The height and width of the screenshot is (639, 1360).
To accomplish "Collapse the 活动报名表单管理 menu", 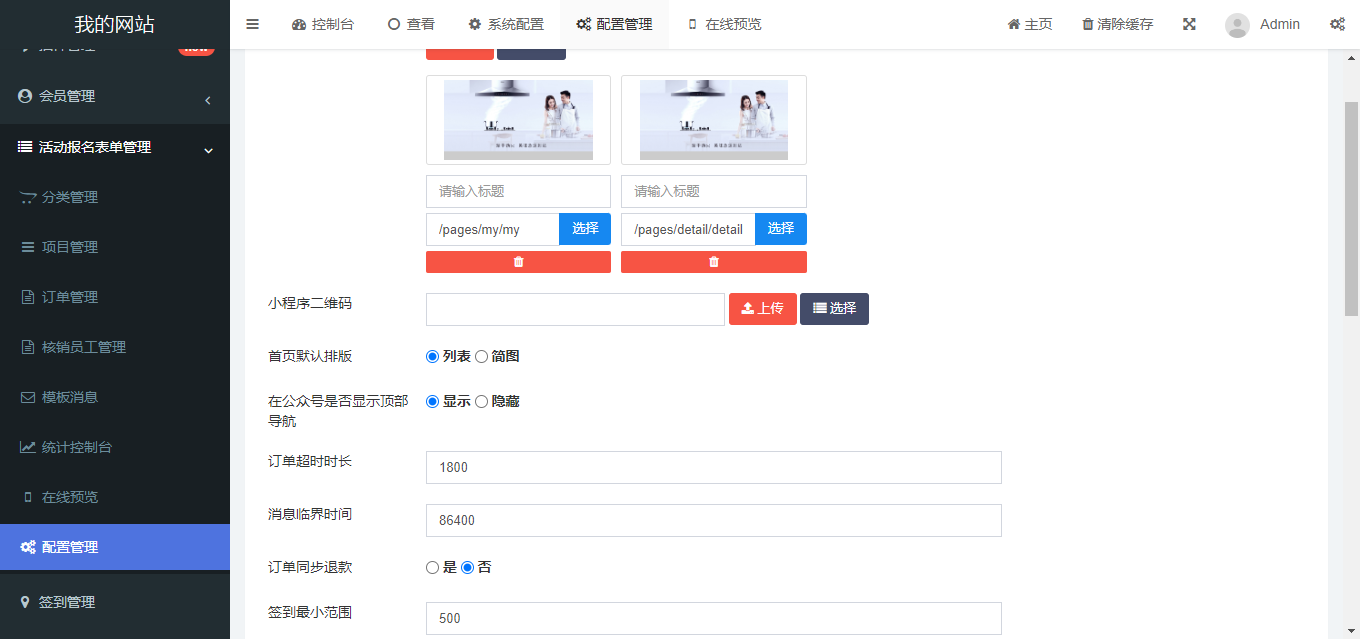I will point(114,148).
